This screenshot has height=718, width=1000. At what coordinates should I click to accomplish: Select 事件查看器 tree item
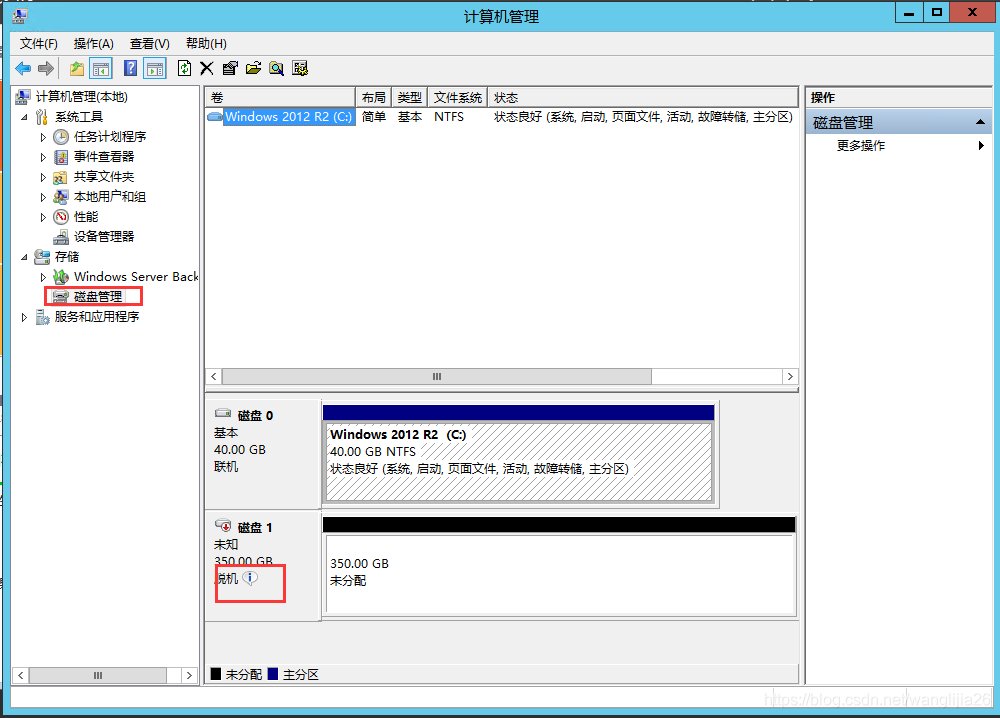104,156
